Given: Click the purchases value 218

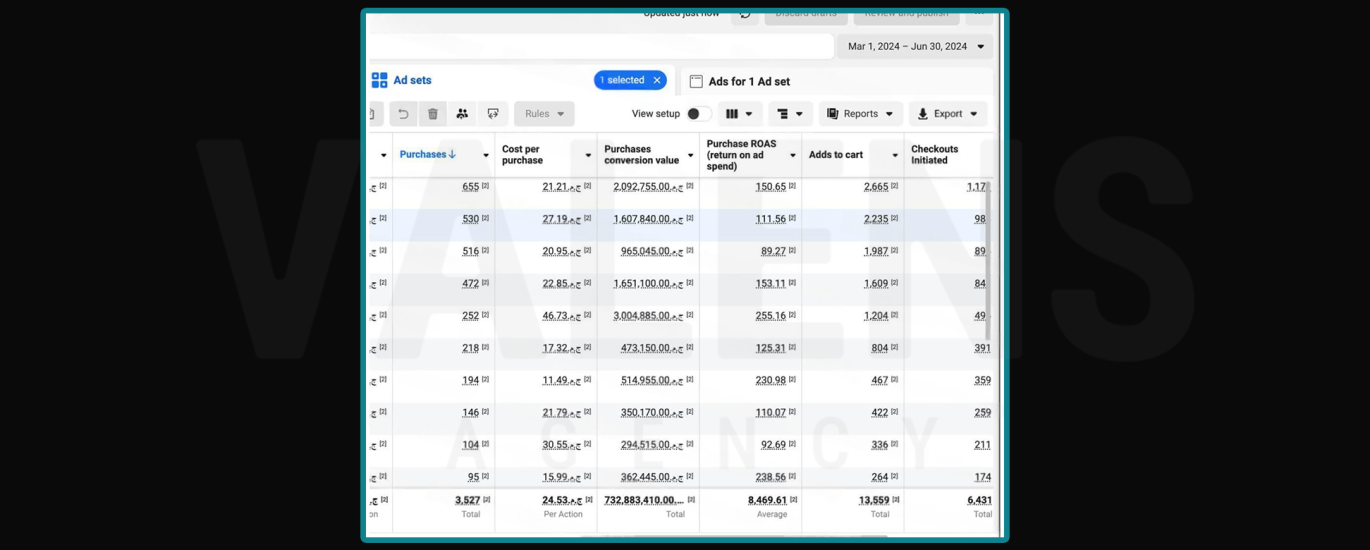Looking at the screenshot, I should point(470,348).
